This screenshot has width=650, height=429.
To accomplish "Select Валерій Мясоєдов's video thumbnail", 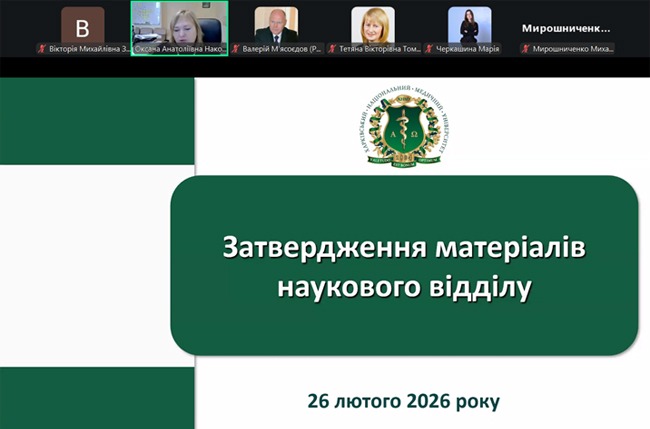I will [276, 25].
